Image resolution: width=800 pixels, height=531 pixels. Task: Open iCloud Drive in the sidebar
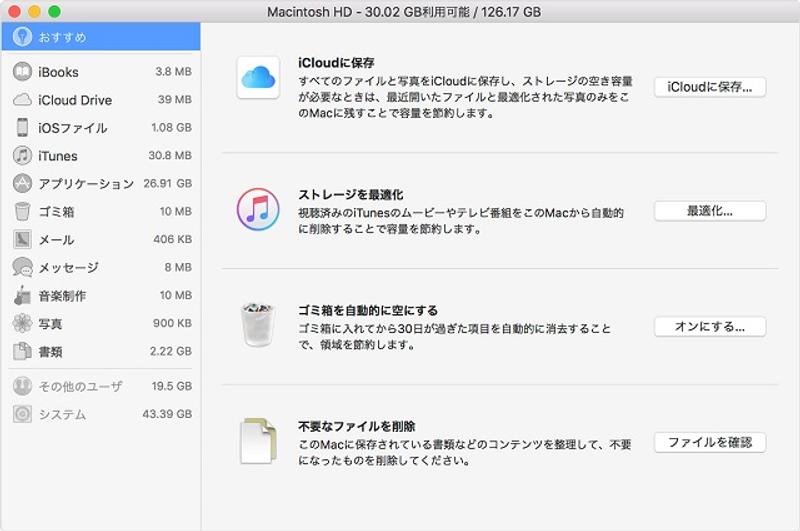[101, 100]
